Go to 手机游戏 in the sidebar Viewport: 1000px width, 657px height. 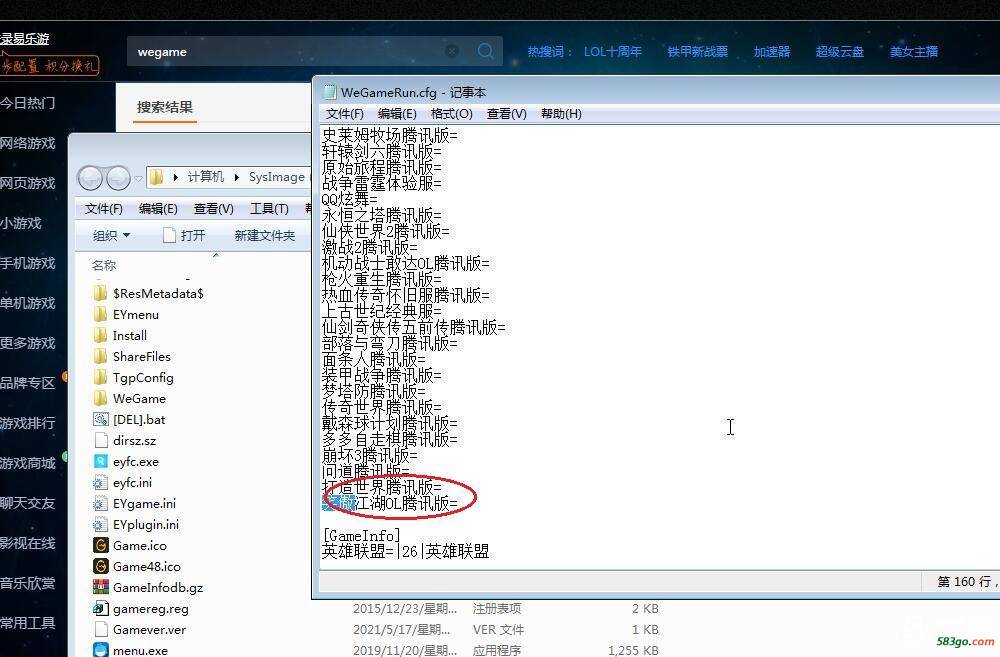coord(27,263)
